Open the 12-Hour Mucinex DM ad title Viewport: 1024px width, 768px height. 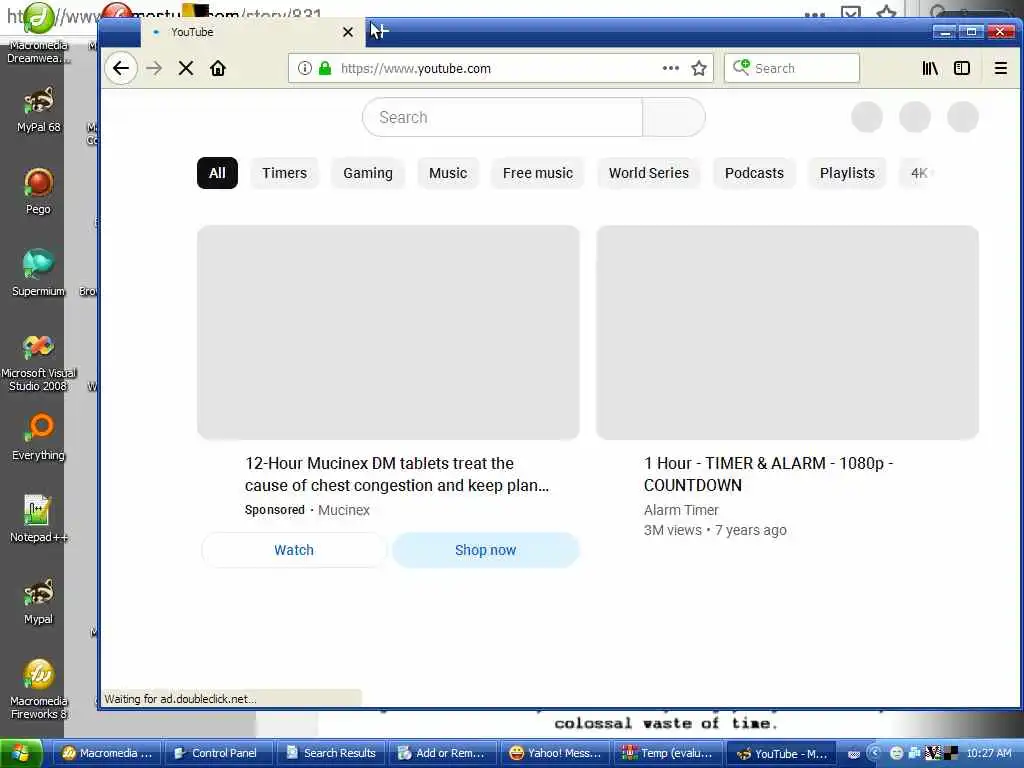coord(397,474)
